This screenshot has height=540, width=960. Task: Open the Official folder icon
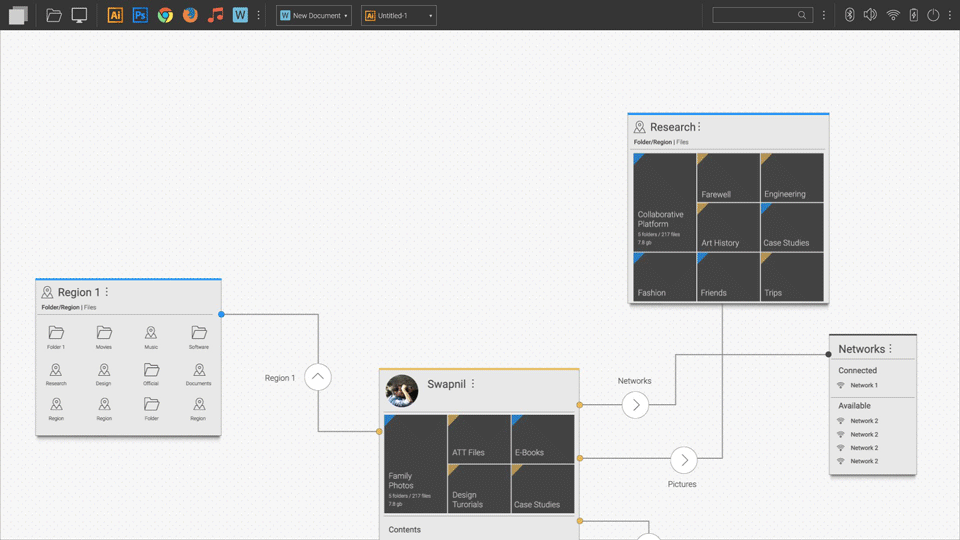[151, 374]
